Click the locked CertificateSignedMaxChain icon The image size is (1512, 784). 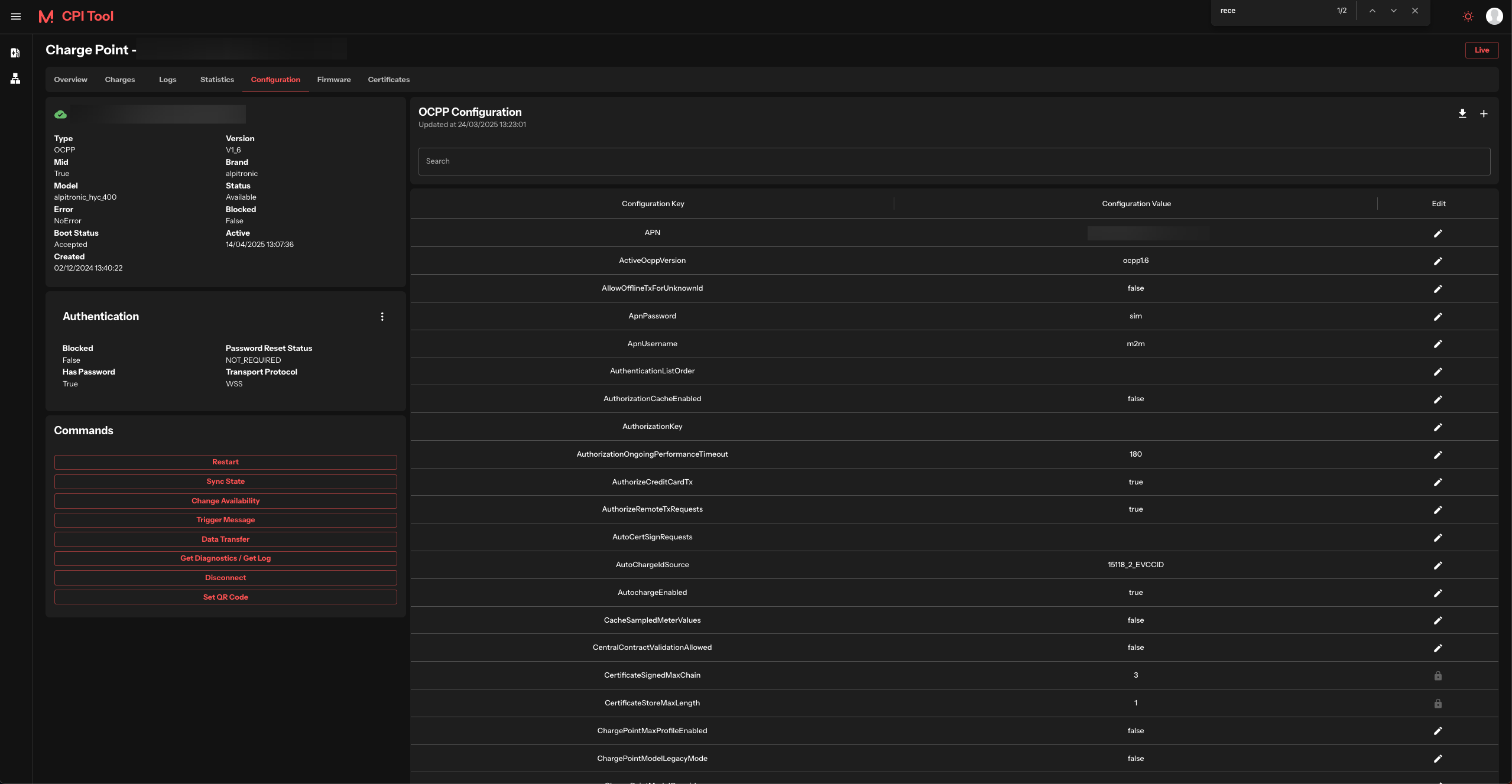coord(1438,676)
